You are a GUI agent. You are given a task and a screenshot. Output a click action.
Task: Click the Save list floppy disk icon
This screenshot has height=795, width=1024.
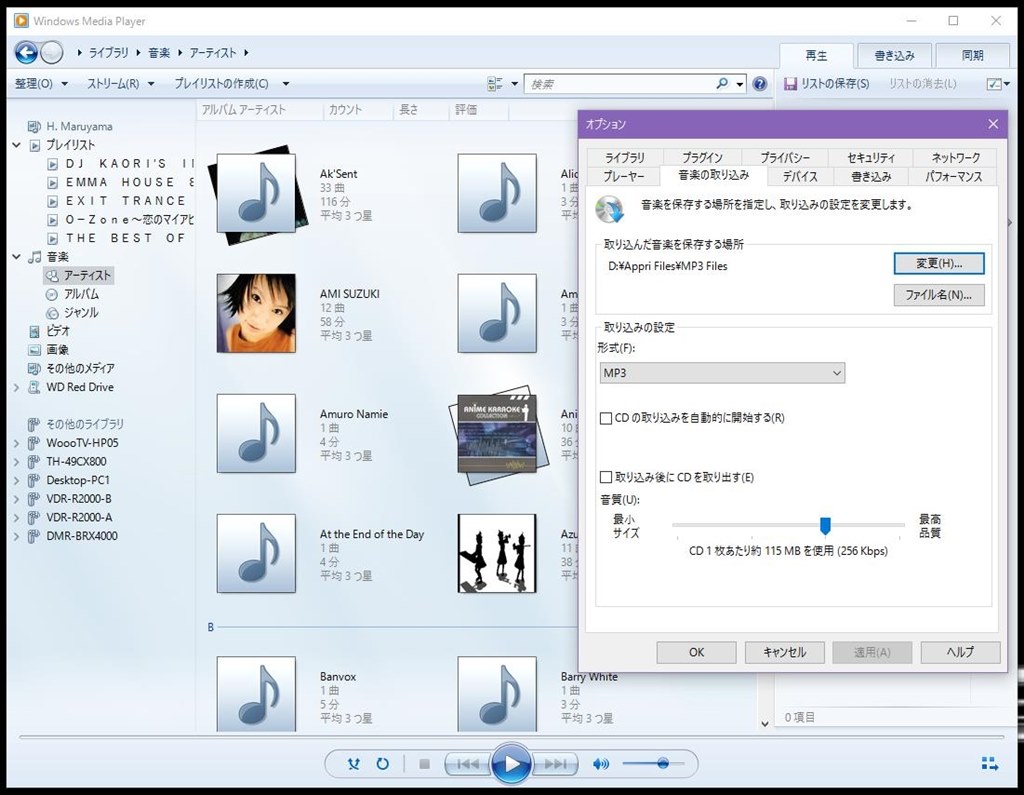[790, 84]
